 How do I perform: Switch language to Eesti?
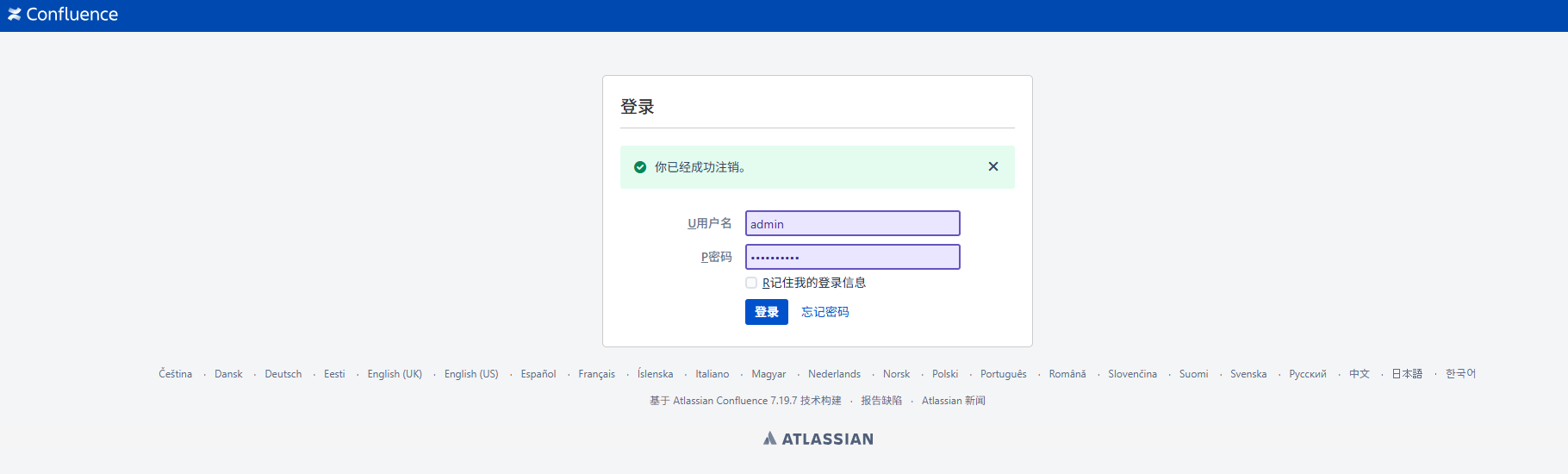click(x=334, y=374)
